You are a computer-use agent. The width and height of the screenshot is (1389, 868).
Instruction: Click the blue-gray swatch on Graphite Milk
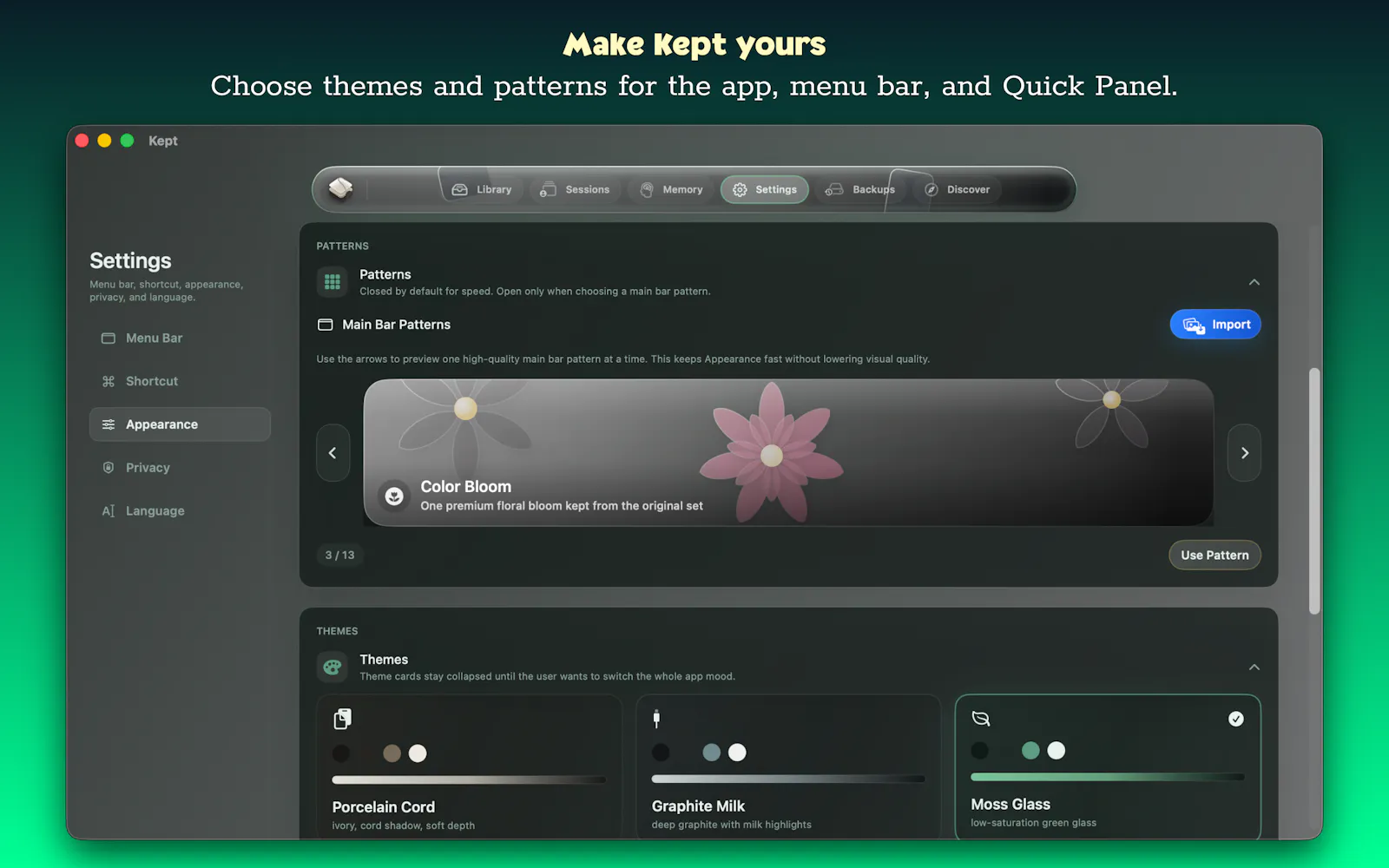tap(712, 753)
